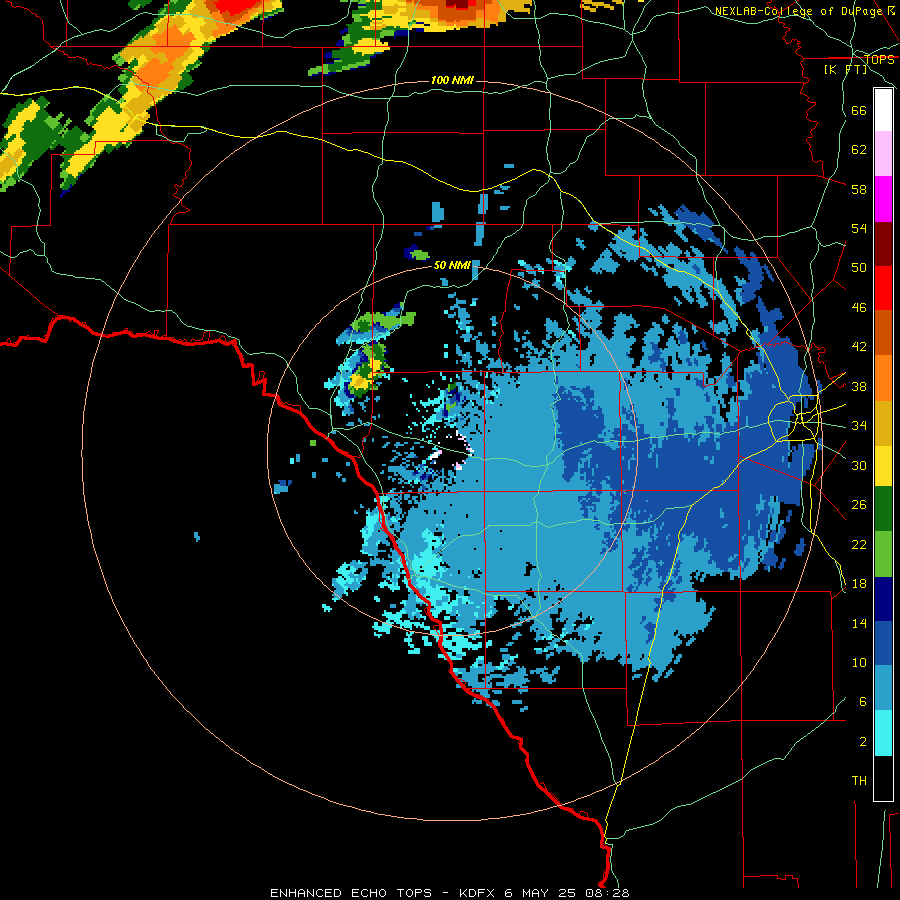This screenshot has width=900, height=900.
Task: Click the legend value '42'
Action: click(x=859, y=347)
